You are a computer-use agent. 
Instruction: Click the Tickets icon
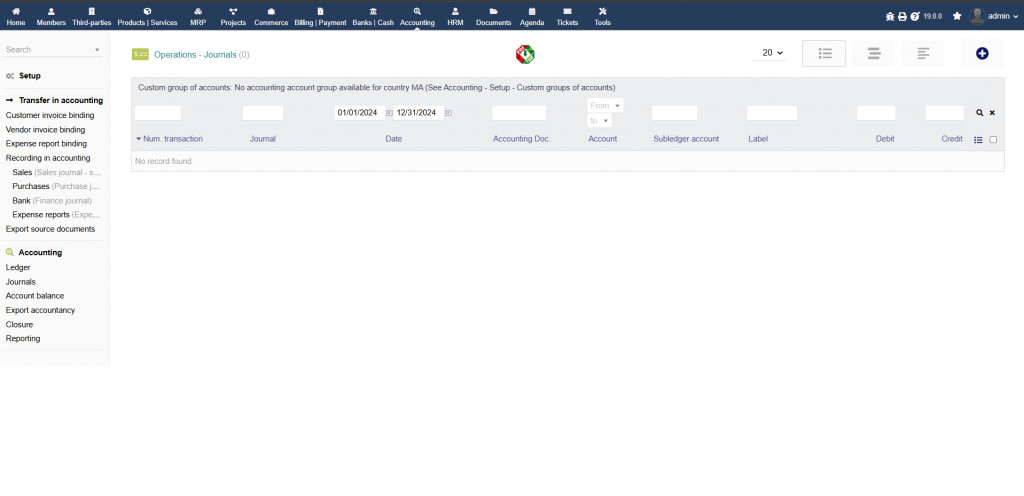(567, 11)
